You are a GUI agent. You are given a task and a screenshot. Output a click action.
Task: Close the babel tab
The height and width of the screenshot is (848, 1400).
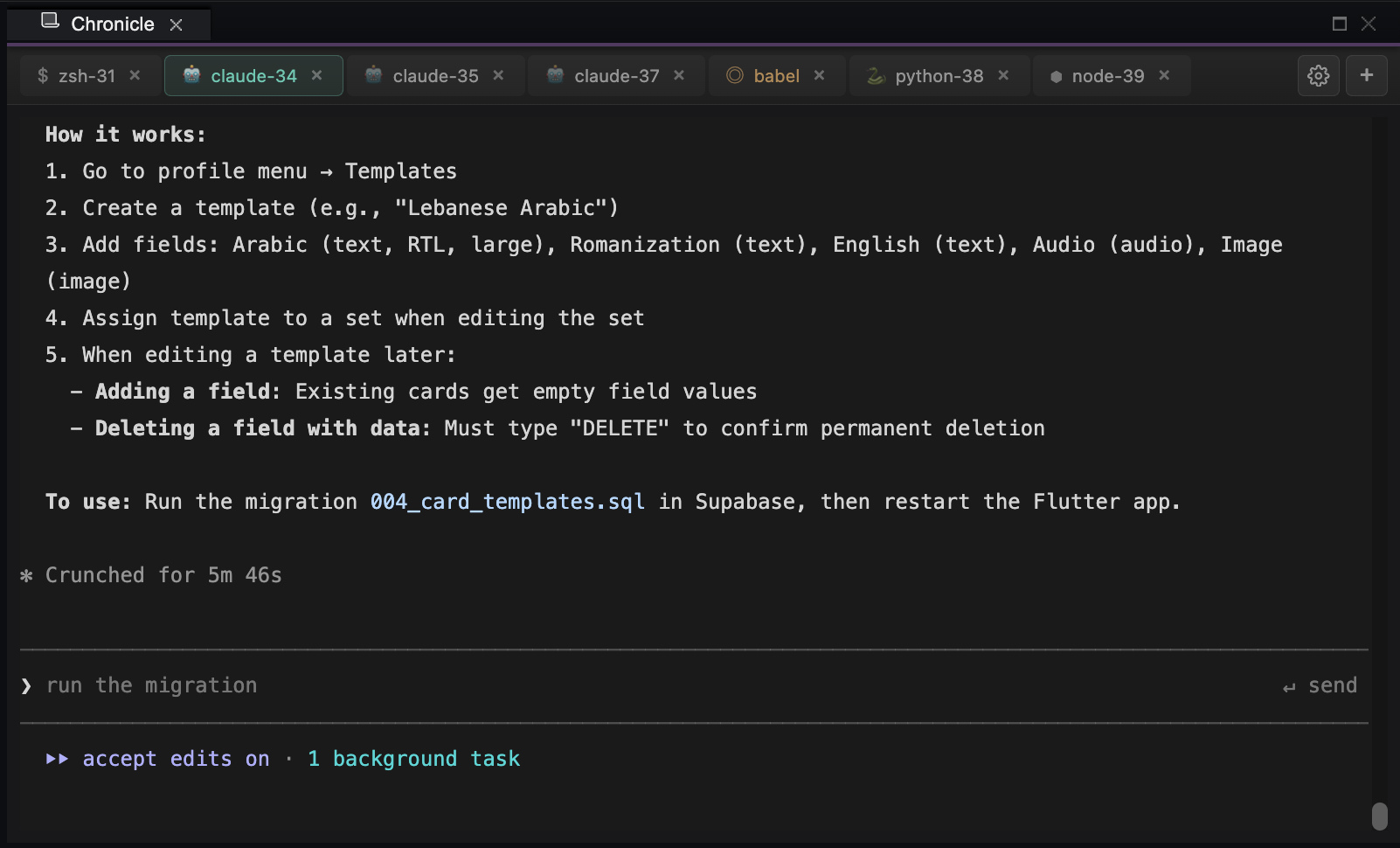pyautogui.click(x=819, y=76)
